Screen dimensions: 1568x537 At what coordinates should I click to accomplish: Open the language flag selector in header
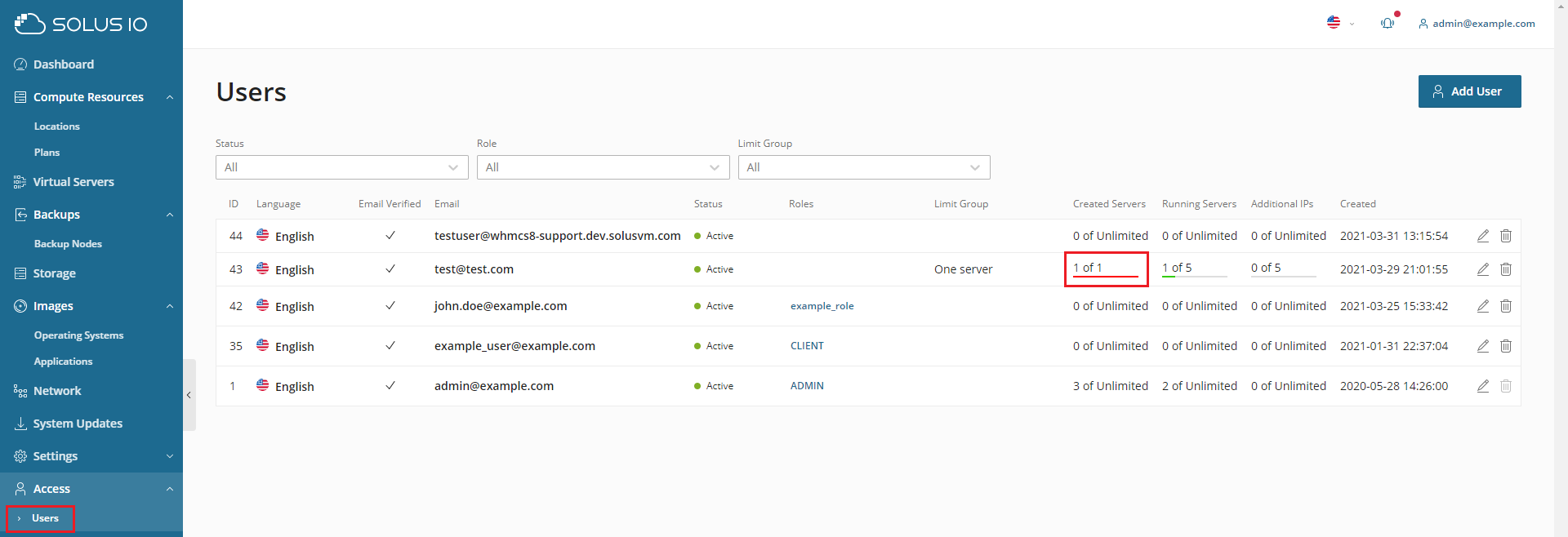point(1339,23)
